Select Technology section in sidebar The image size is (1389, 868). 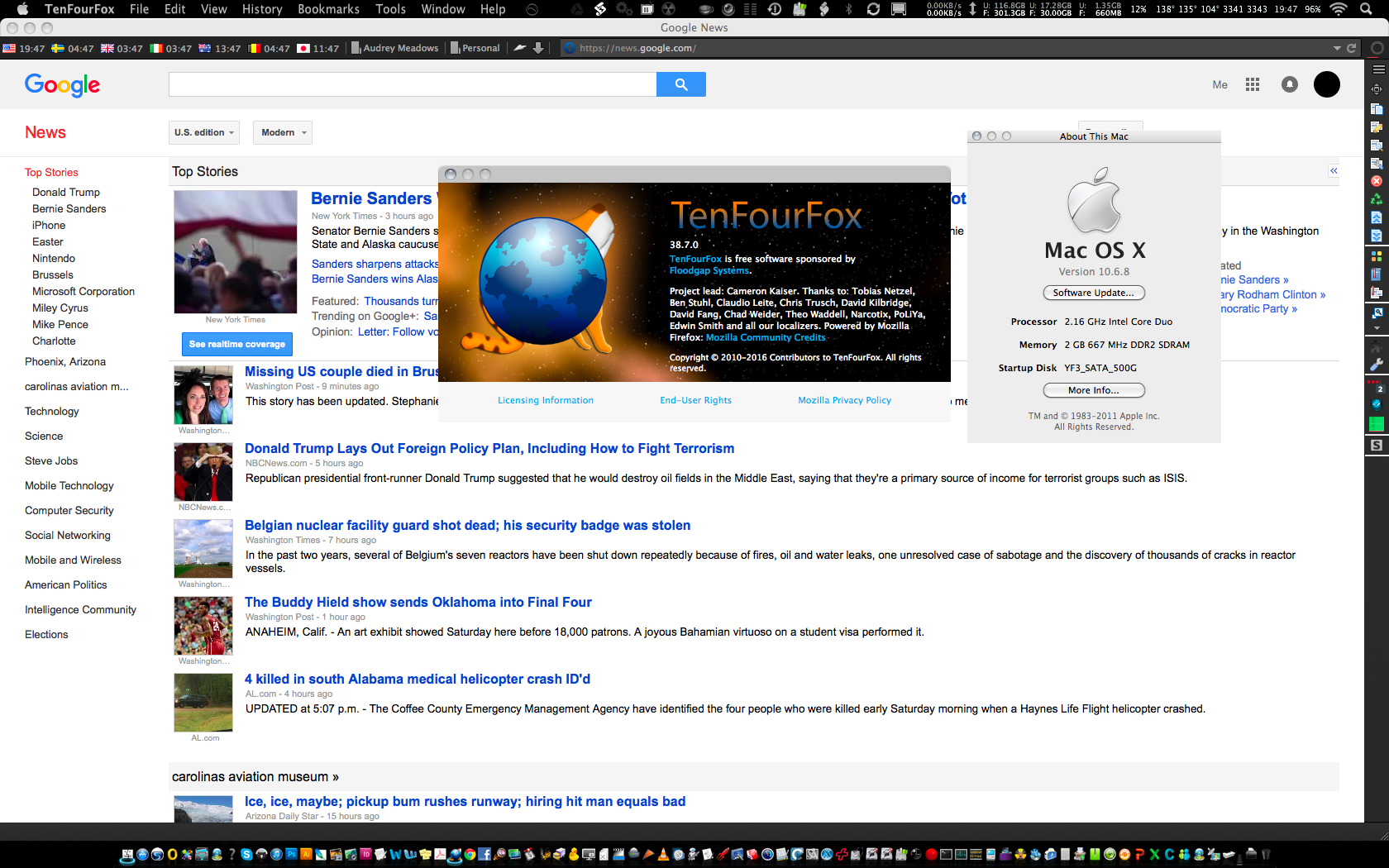pos(52,411)
